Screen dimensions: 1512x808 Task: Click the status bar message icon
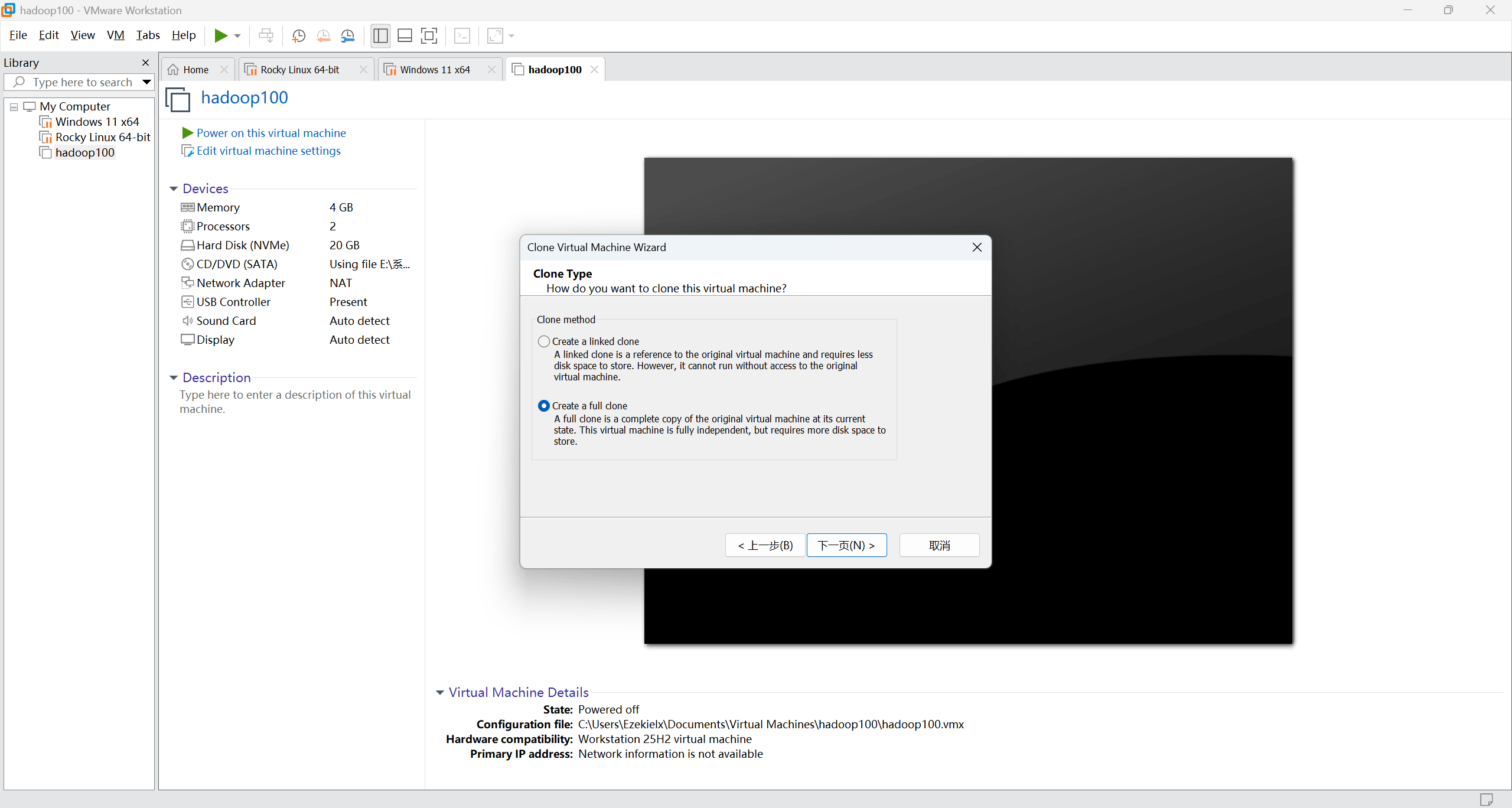click(x=1486, y=800)
